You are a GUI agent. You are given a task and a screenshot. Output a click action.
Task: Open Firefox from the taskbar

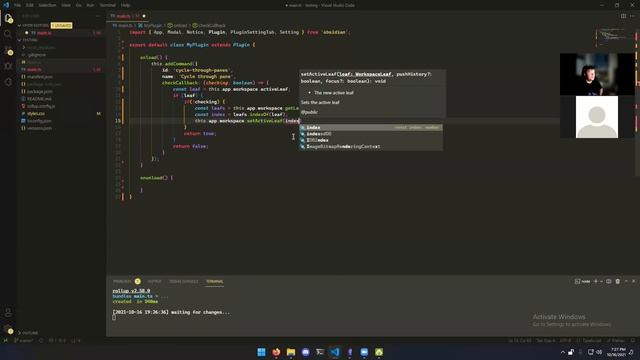point(276,352)
